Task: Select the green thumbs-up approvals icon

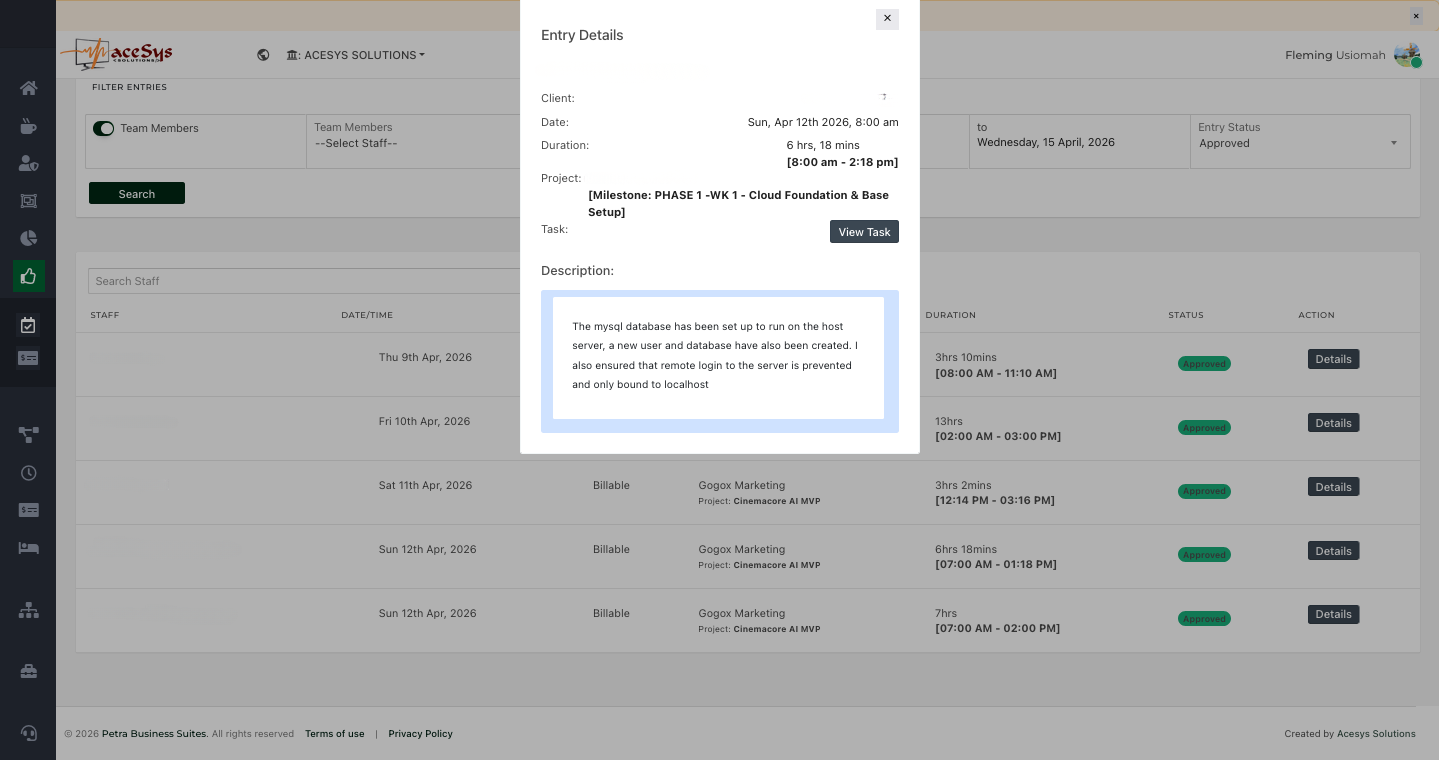Action: [28, 276]
